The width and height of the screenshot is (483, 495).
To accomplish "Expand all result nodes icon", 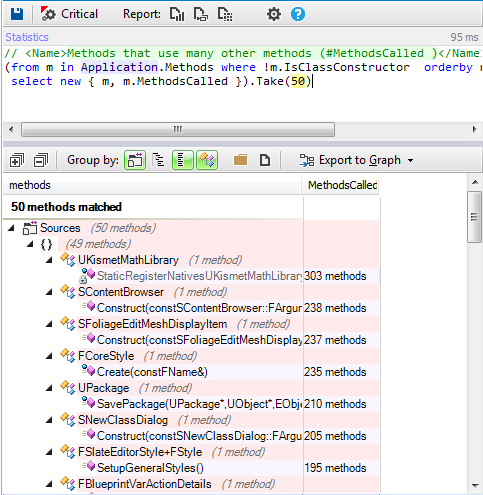I will [x=17, y=160].
